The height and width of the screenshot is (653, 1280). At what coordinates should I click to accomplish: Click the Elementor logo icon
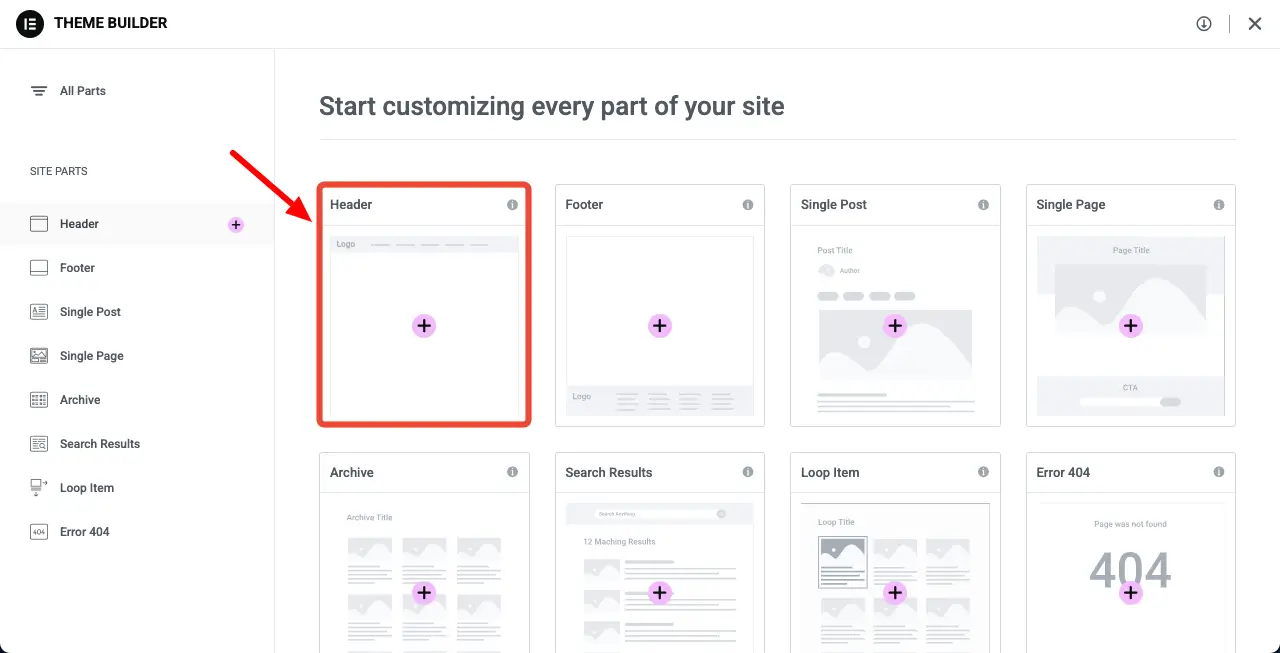tap(30, 23)
